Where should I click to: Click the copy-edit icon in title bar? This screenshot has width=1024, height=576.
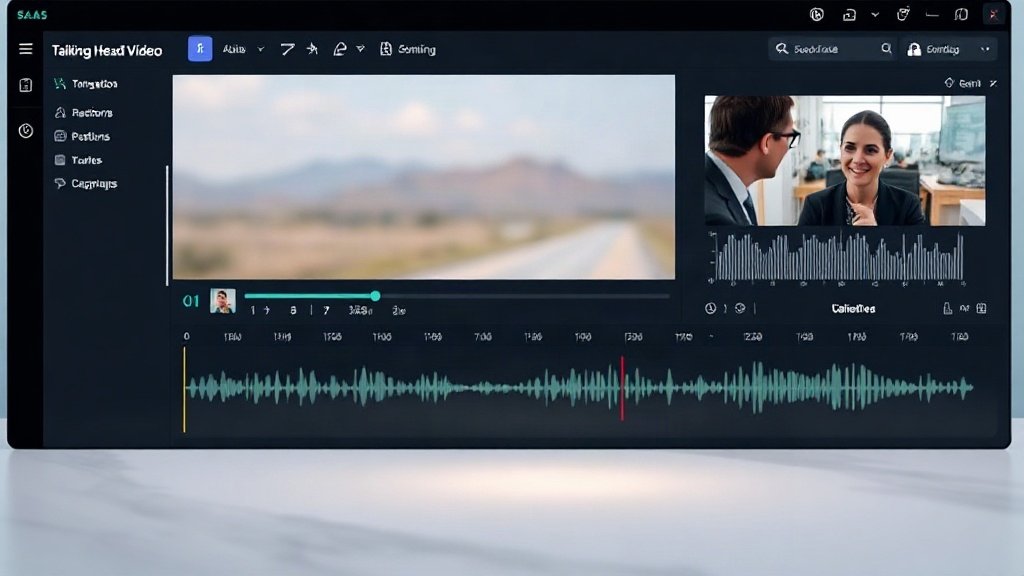point(903,14)
